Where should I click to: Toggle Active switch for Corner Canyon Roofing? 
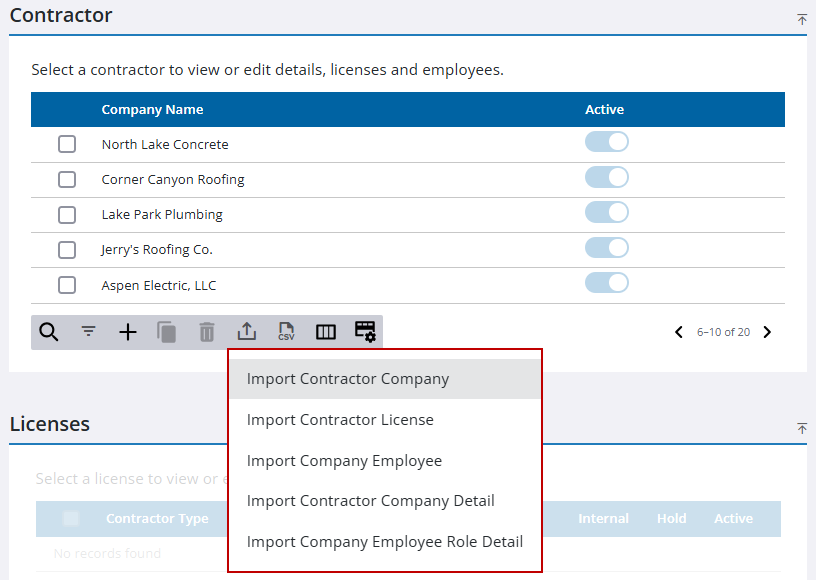click(606, 178)
